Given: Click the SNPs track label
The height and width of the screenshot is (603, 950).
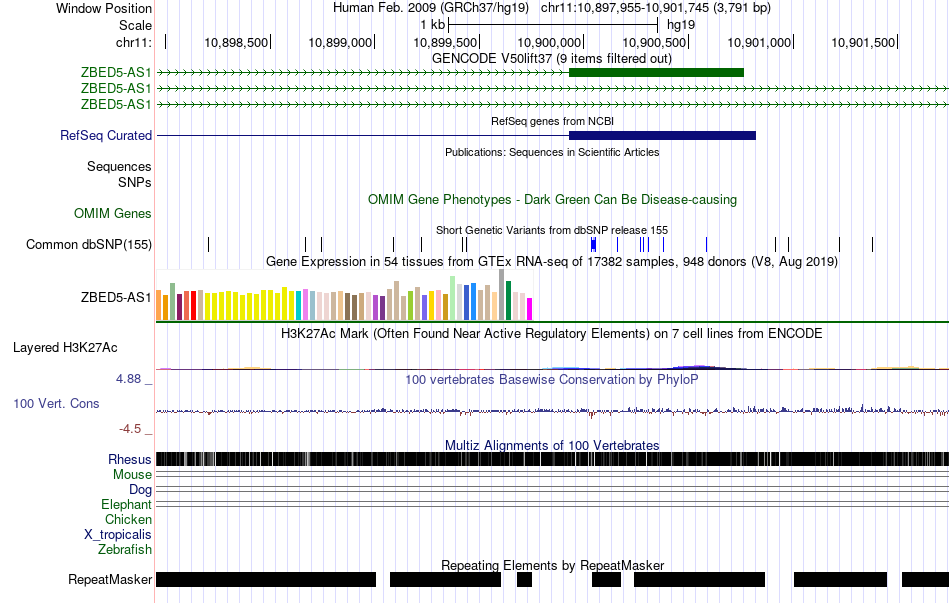Looking at the screenshot, I should click(135, 182).
